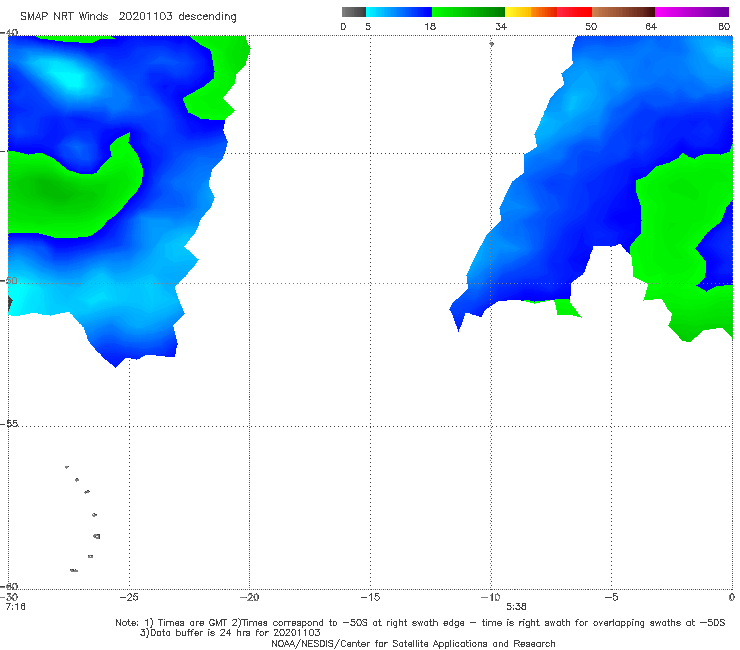
Task: Click the light cyan low-wind patch in the left swath
Action: pyautogui.click(x=71, y=76)
